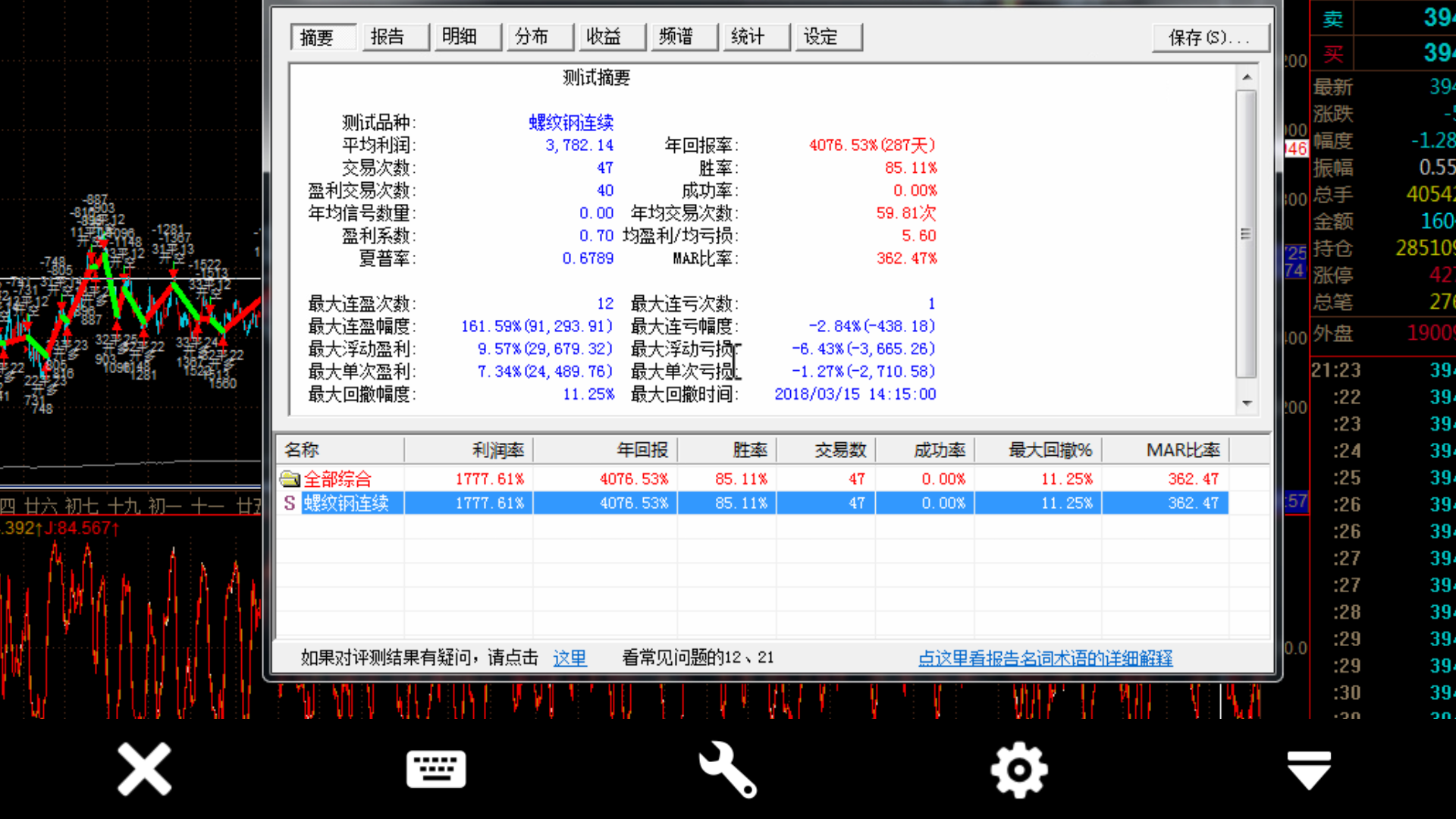Open the on-screen keyboard icon
Viewport: 1456px width, 819px height.
point(436,770)
